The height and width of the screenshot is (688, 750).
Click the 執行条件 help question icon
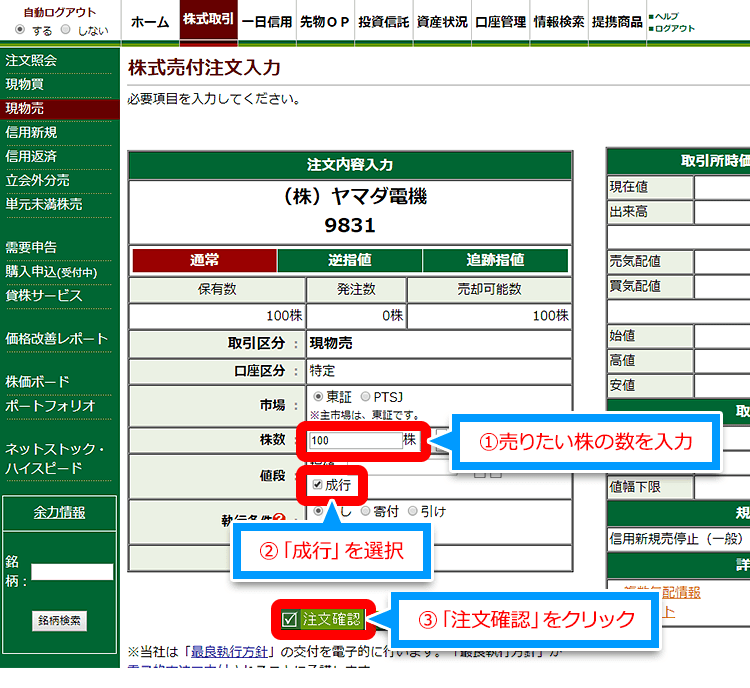click(279, 519)
